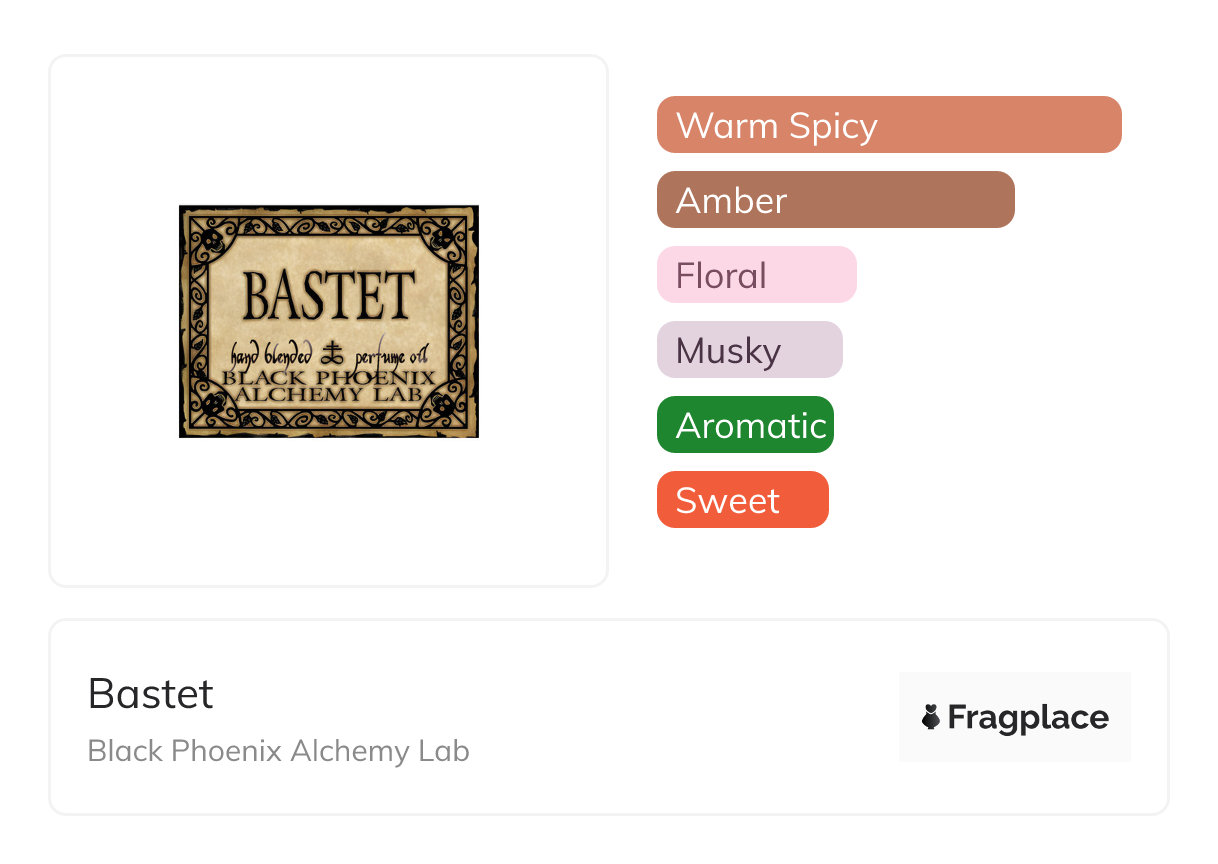Open the Bastet perfume label image
Image resolution: width=1218 pixels, height=864 pixels.
[328, 321]
